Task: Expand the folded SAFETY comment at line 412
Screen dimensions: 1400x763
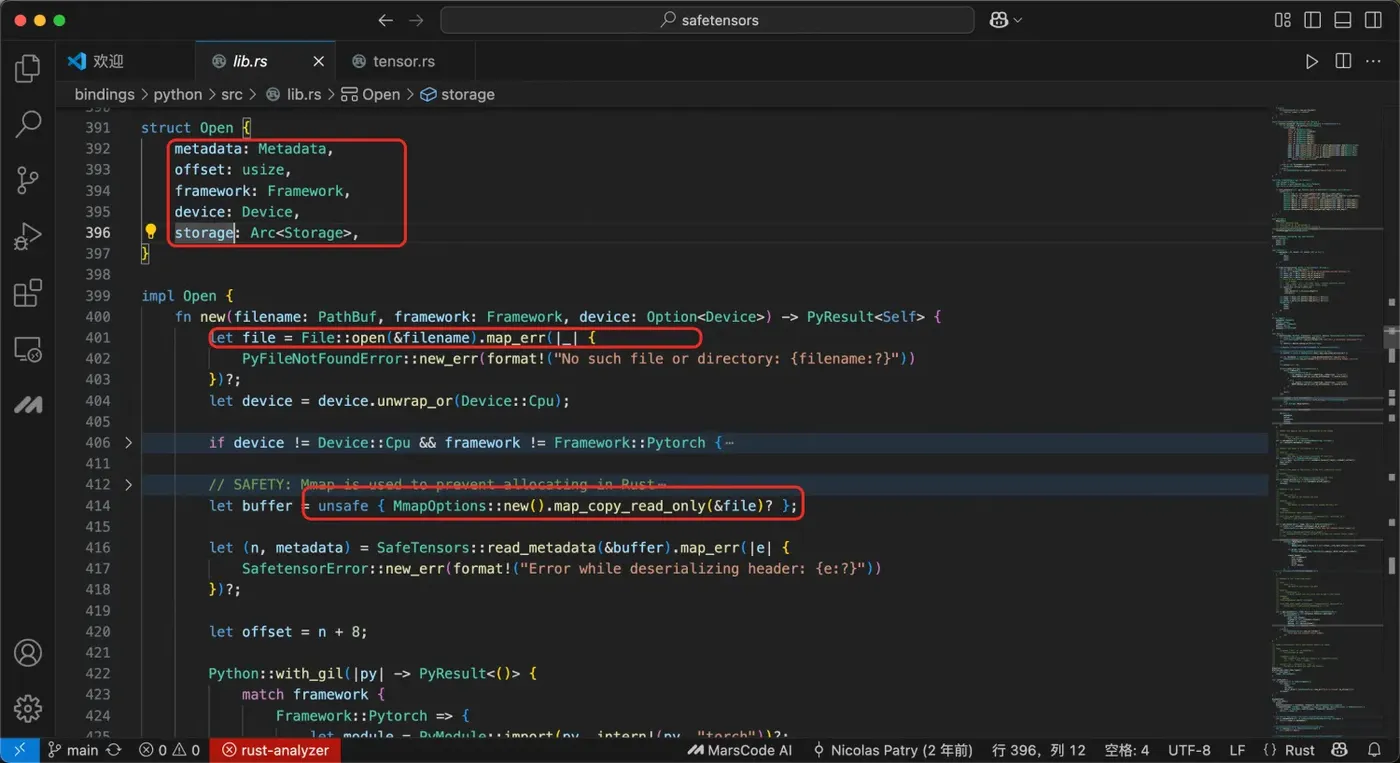Action: (128, 484)
